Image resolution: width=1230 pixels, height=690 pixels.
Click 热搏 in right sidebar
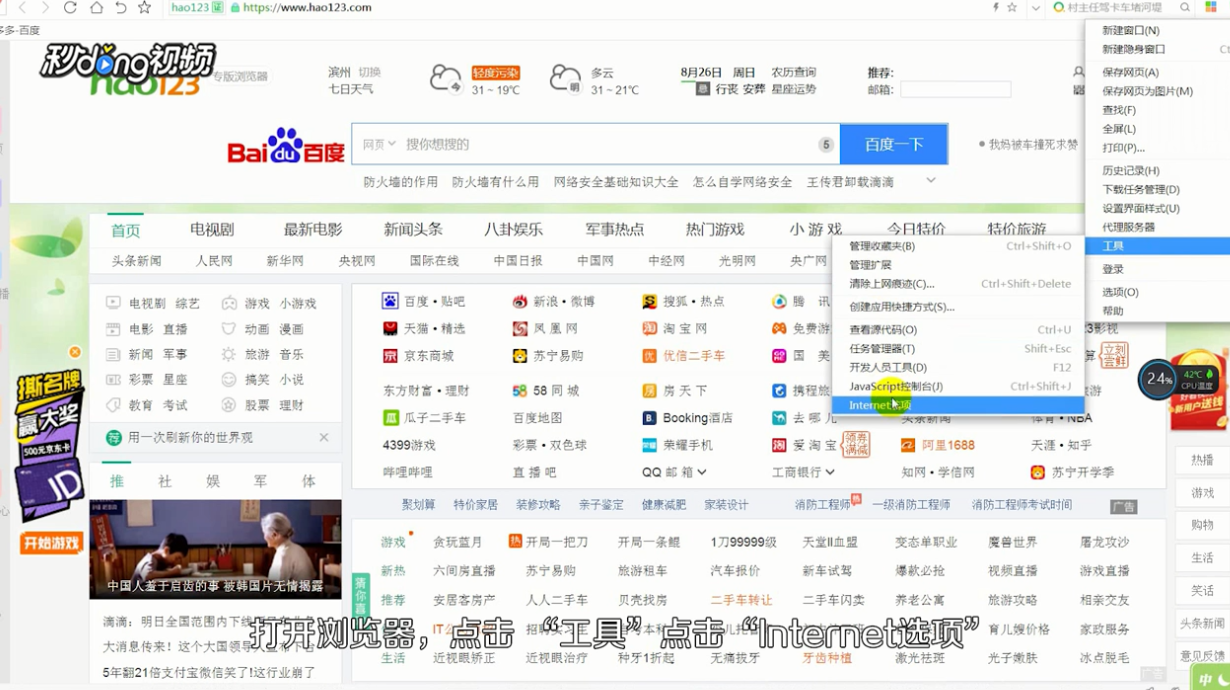tap(1202, 460)
